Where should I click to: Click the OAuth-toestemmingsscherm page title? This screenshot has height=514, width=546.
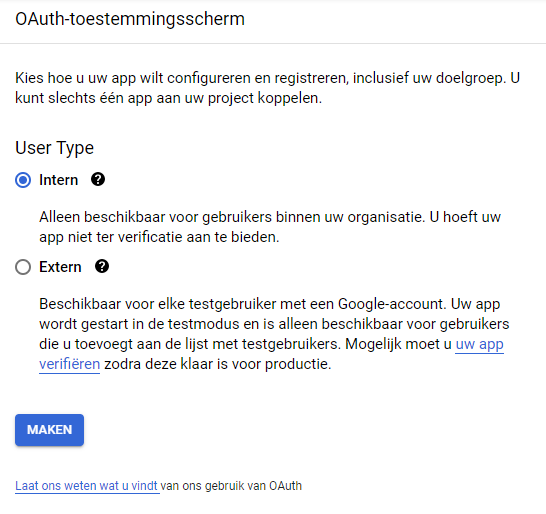click(130, 19)
